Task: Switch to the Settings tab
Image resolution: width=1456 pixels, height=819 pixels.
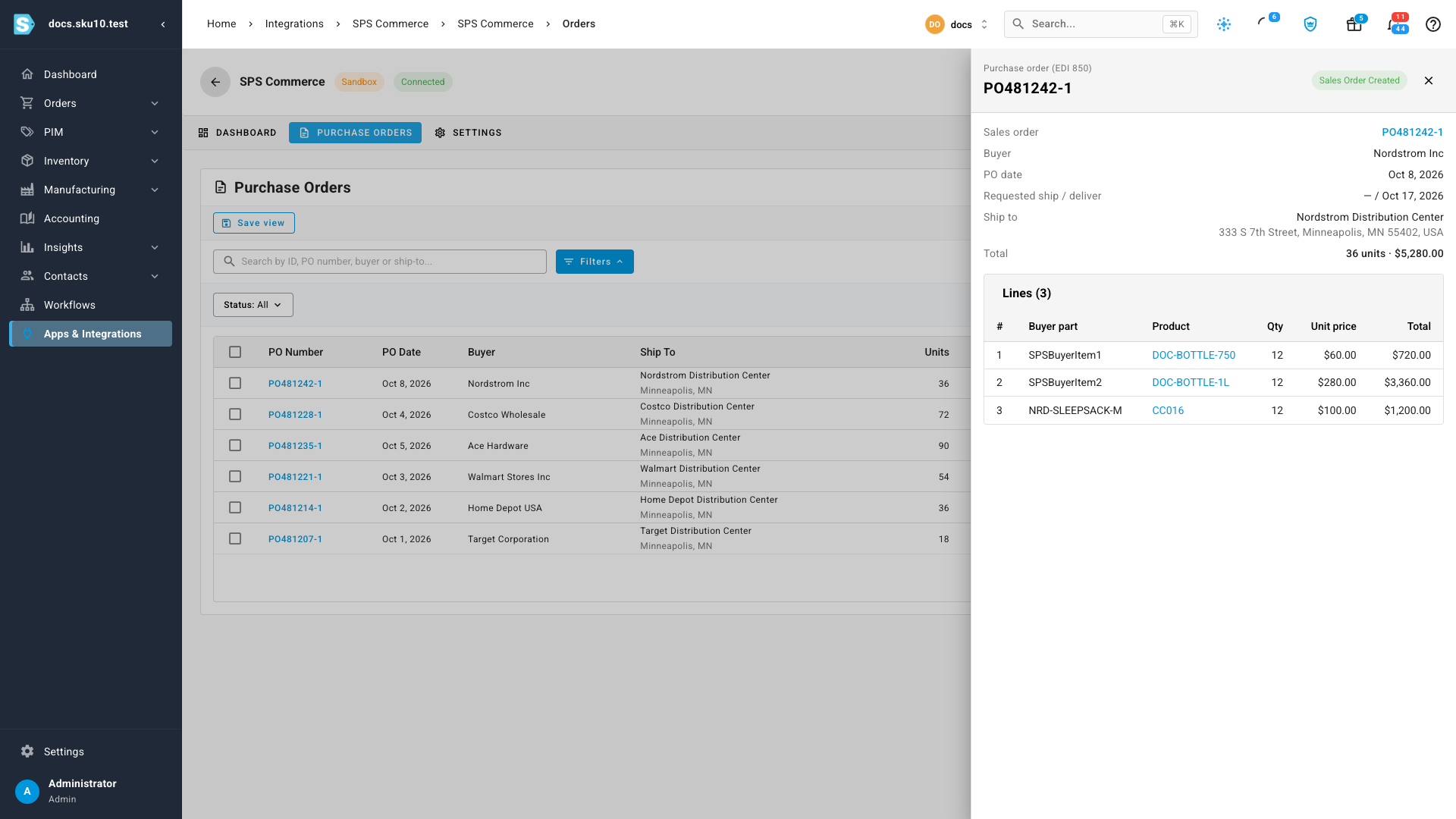Action: point(468,133)
